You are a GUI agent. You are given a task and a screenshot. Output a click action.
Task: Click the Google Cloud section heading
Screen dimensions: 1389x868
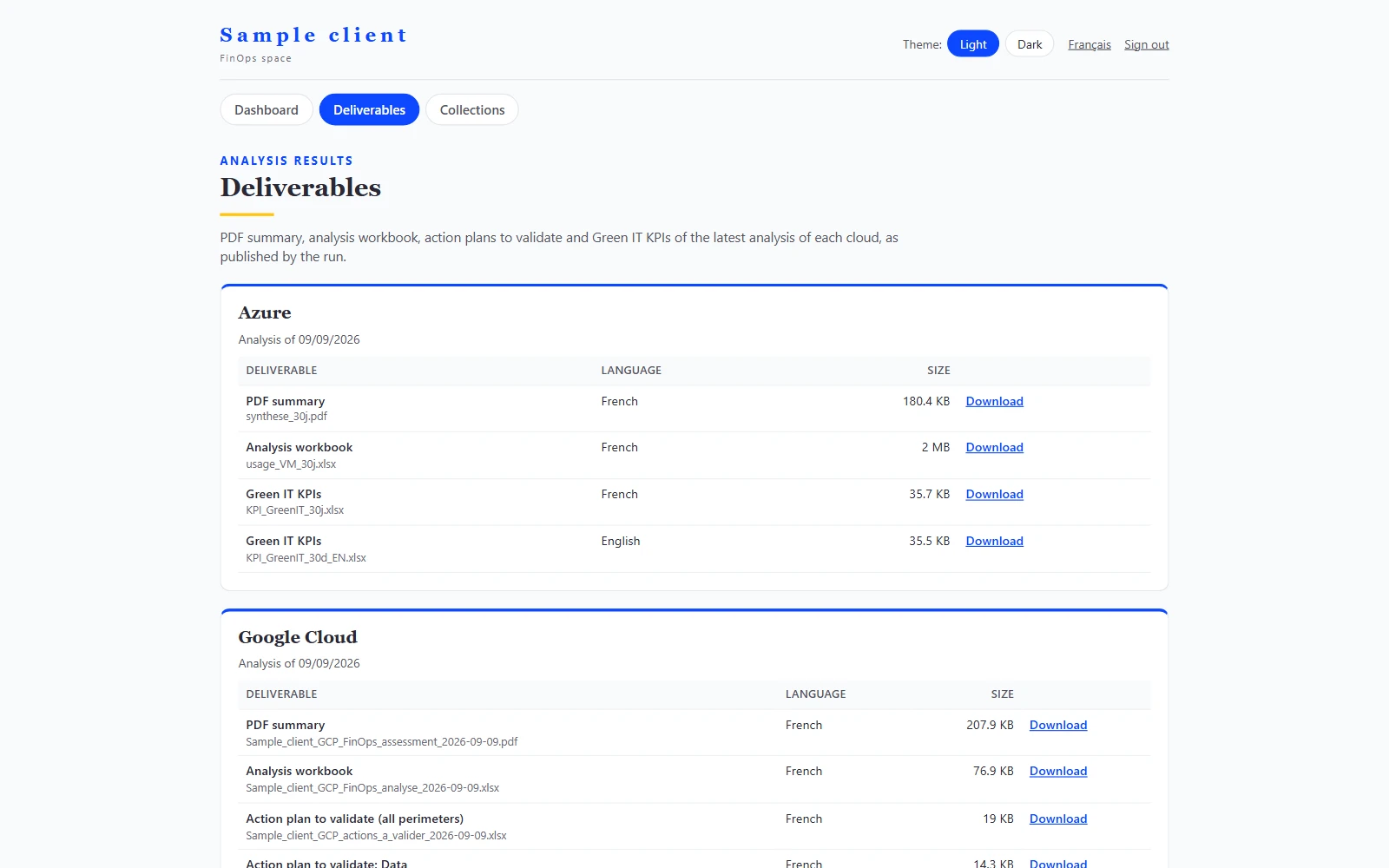[x=298, y=637]
